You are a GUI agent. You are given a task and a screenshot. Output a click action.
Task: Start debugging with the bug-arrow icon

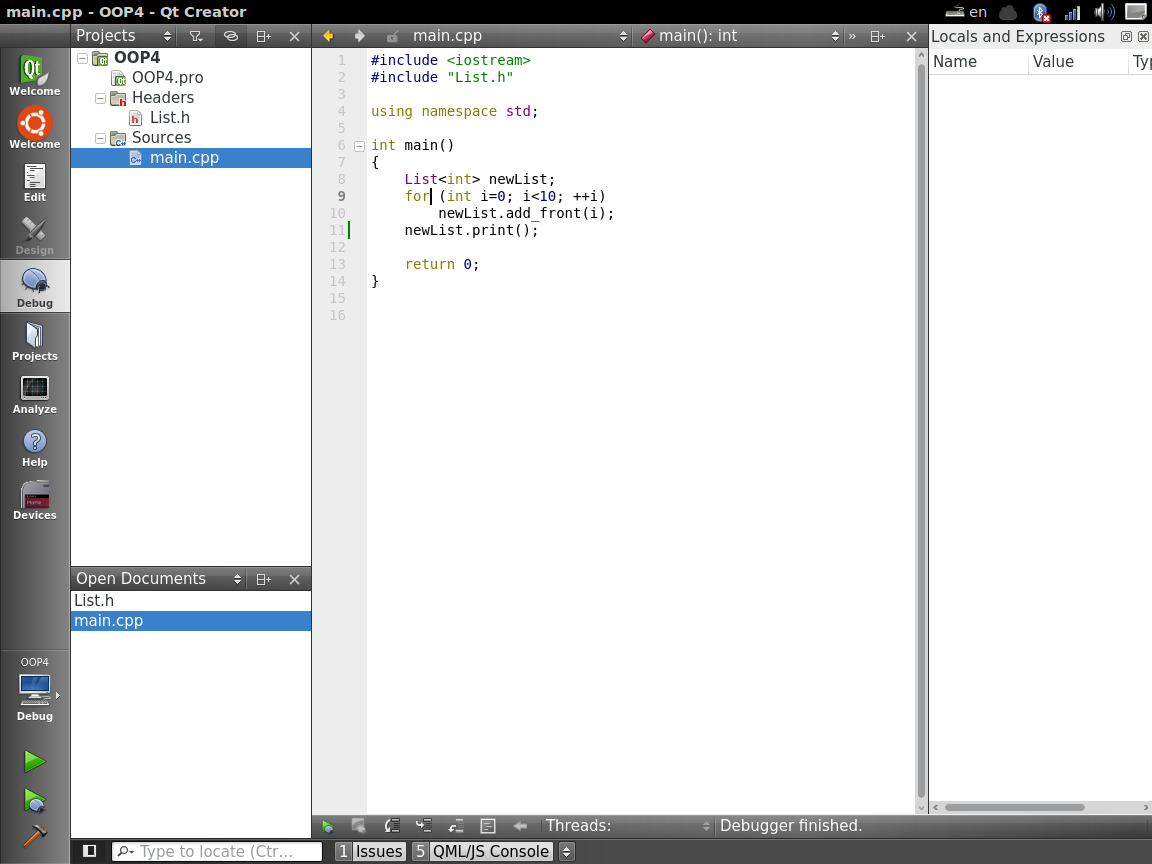pyautogui.click(x=34, y=800)
